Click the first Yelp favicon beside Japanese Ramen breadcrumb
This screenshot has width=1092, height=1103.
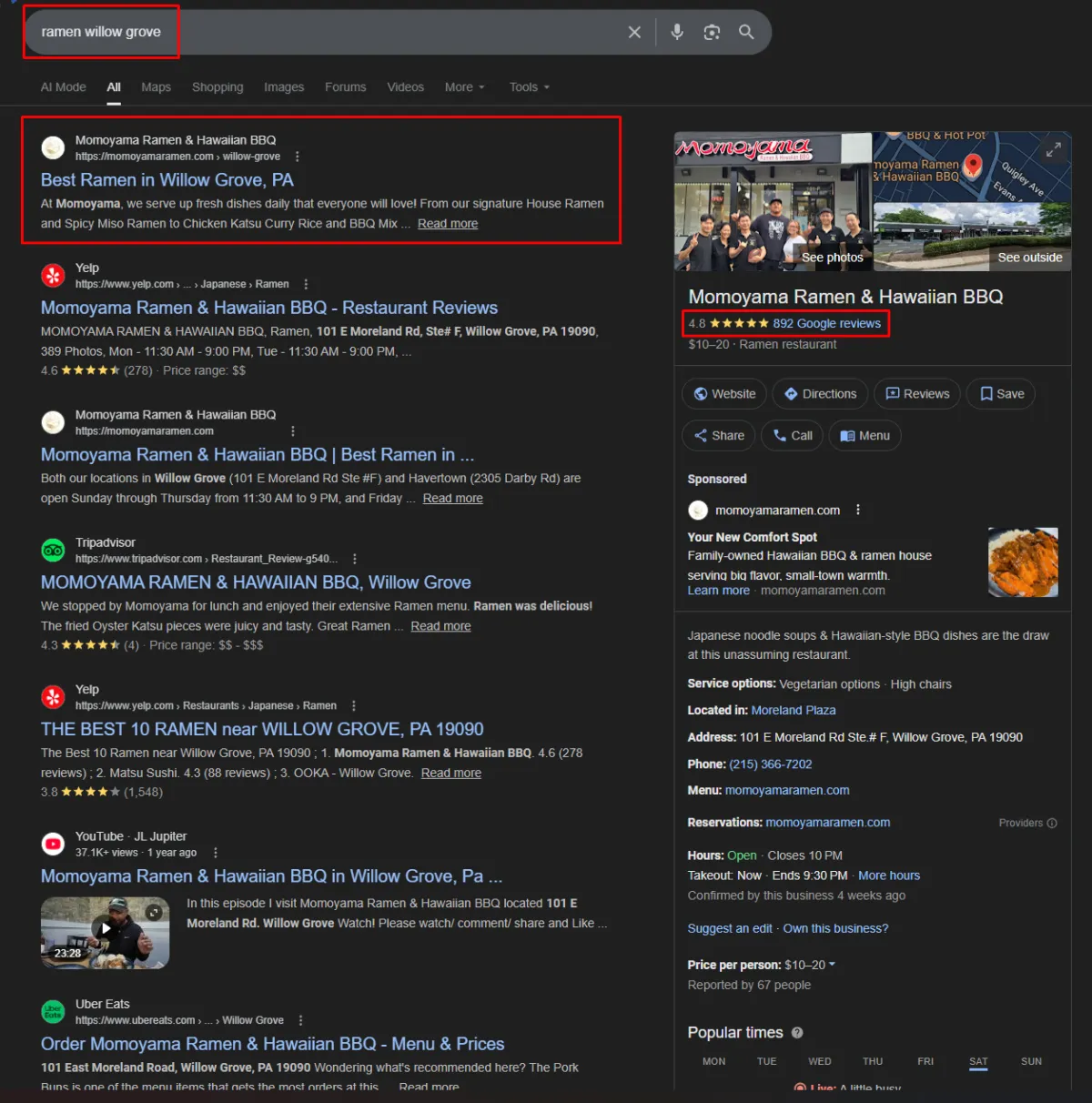coord(53,275)
